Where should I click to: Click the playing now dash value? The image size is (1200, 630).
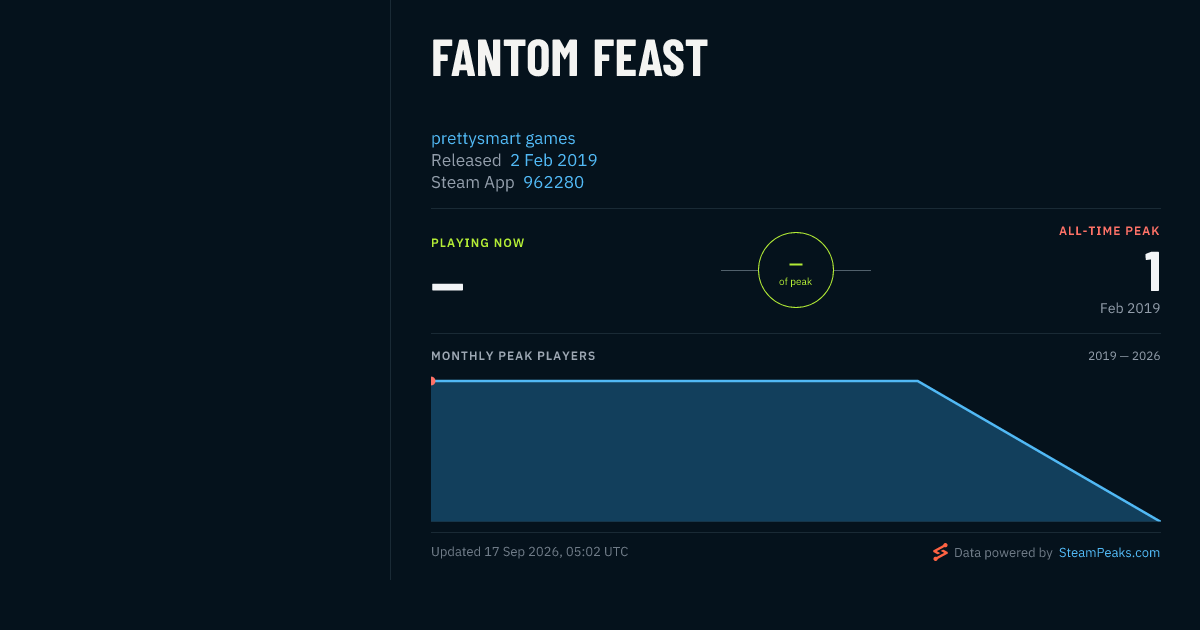tap(447, 286)
